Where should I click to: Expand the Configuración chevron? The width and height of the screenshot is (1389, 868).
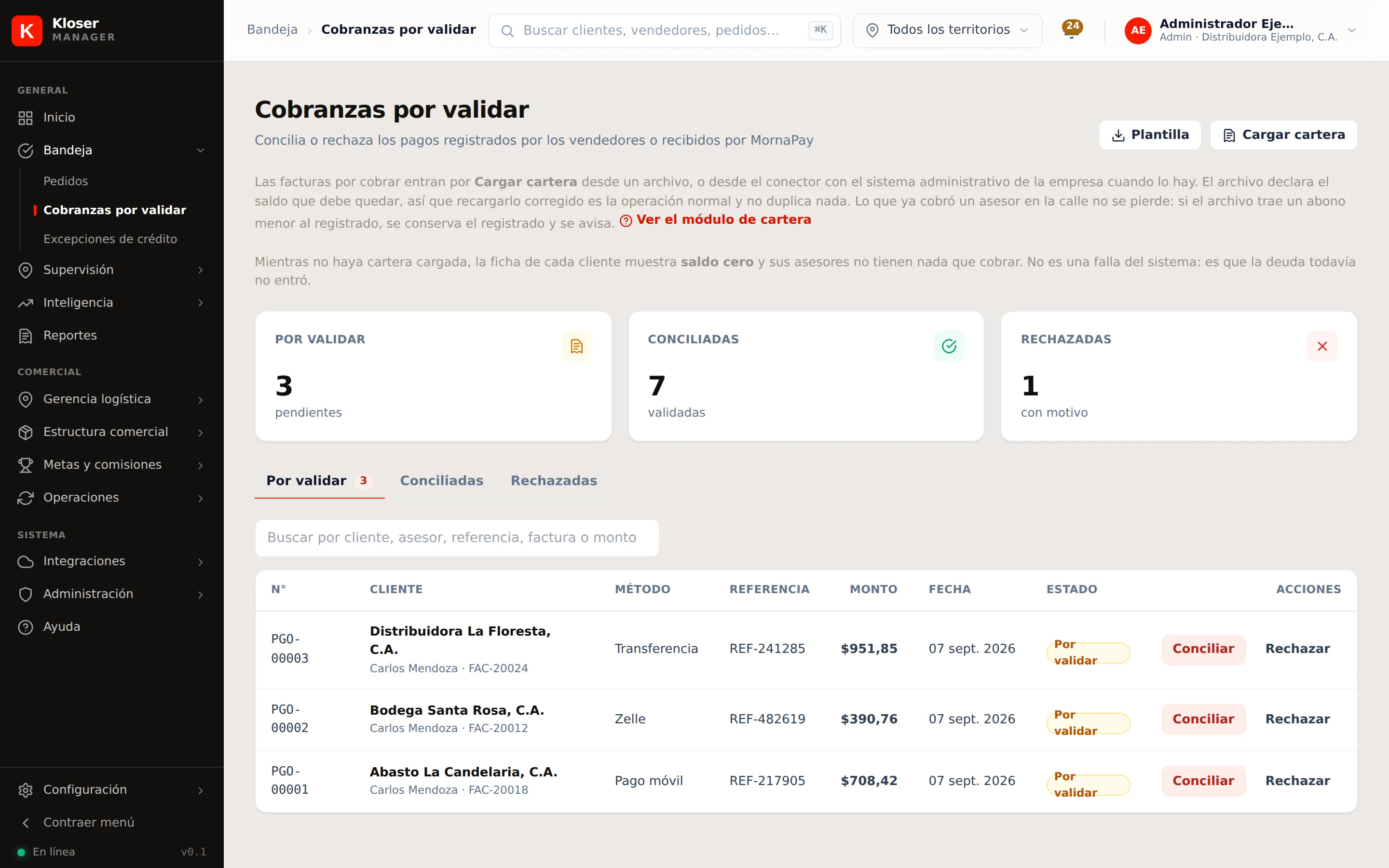(200, 790)
